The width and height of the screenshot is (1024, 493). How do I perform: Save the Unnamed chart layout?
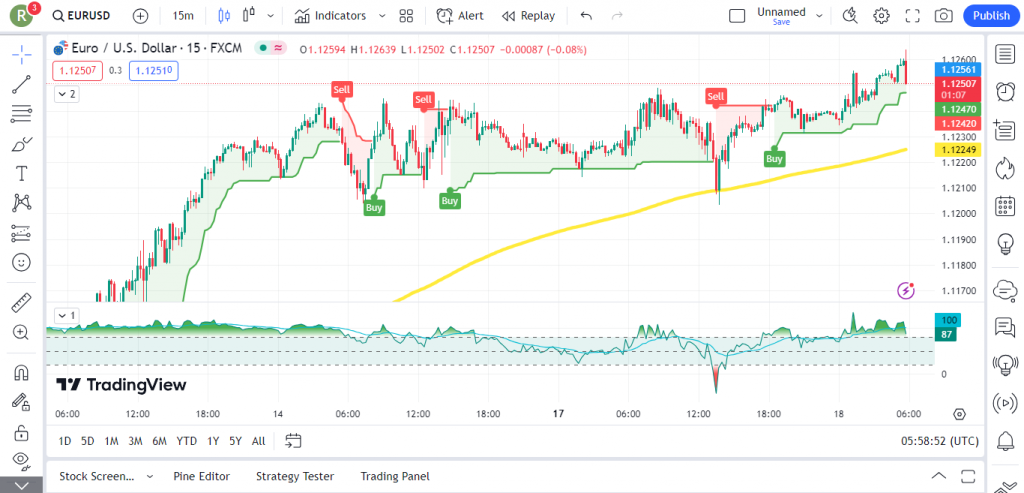point(781,22)
